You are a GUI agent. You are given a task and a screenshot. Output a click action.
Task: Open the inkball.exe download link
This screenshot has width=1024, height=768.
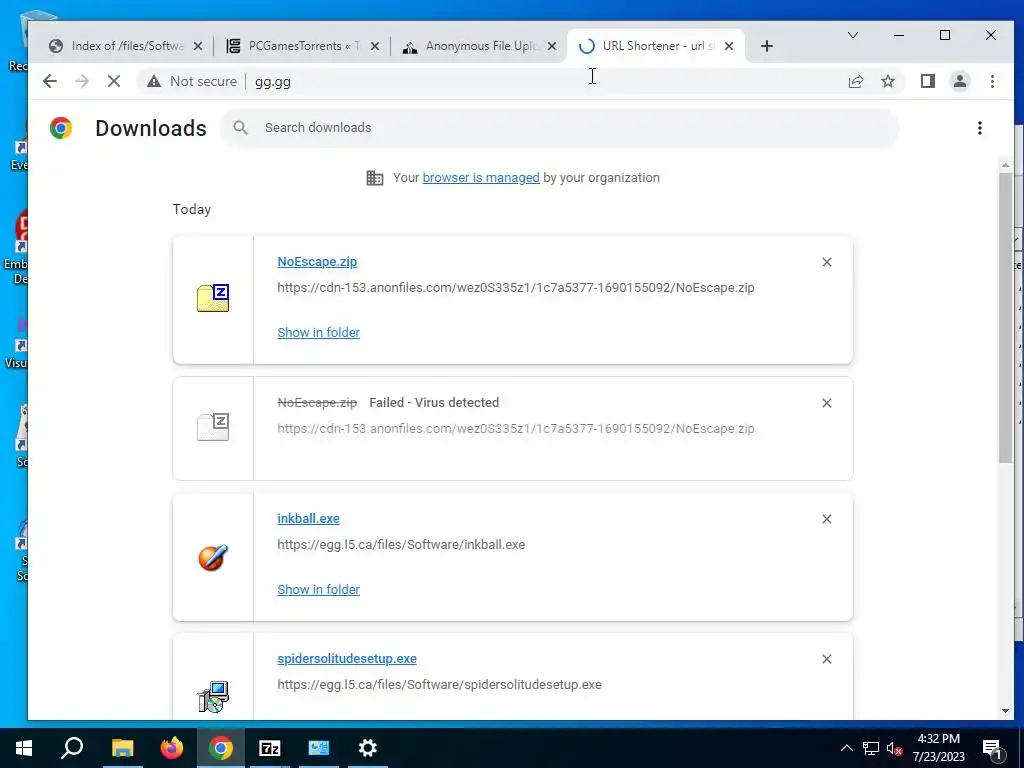(308, 519)
